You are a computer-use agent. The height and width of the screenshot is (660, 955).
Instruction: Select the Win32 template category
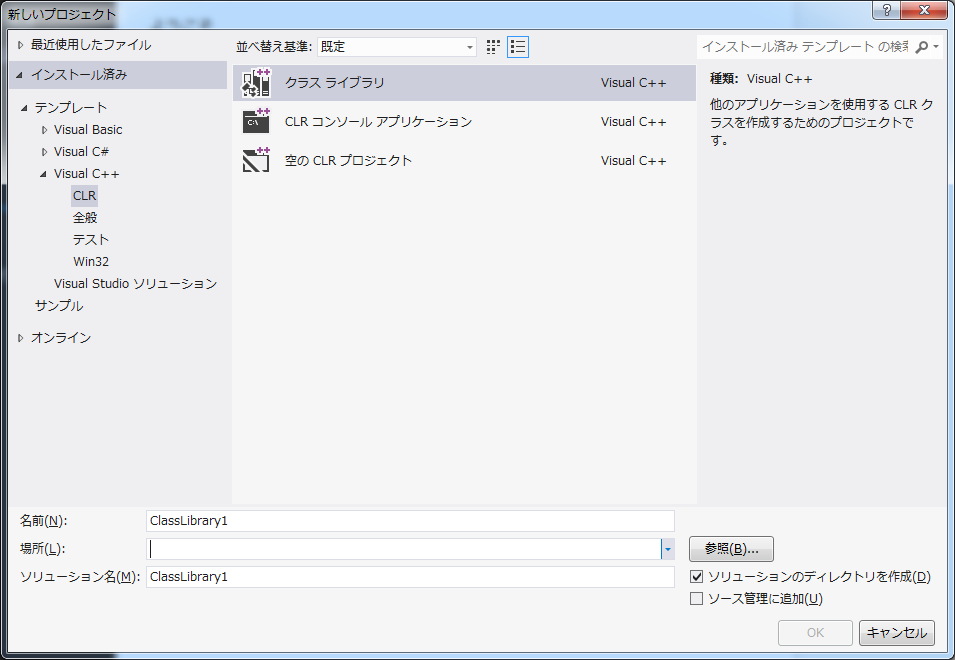click(x=91, y=262)
